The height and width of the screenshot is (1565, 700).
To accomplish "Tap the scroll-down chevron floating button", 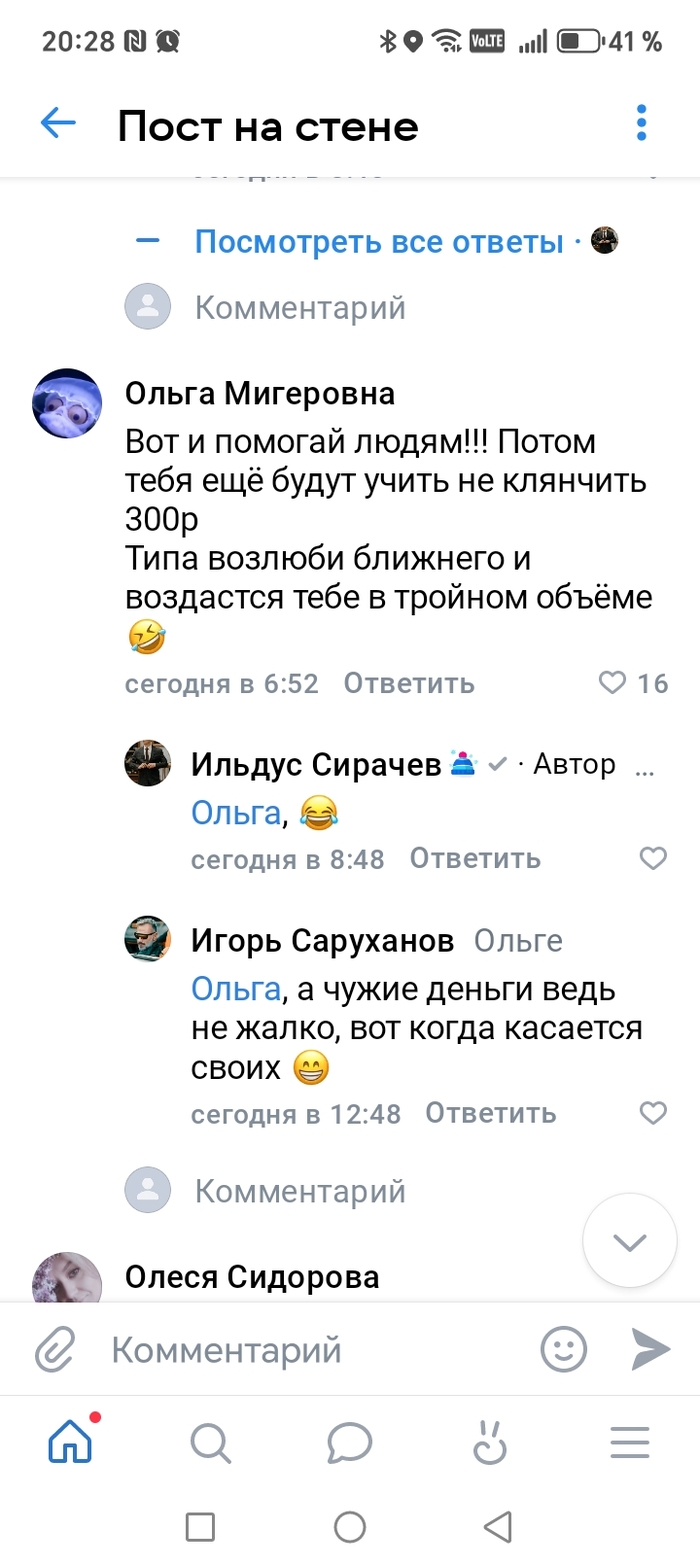I will point(630,1243).
